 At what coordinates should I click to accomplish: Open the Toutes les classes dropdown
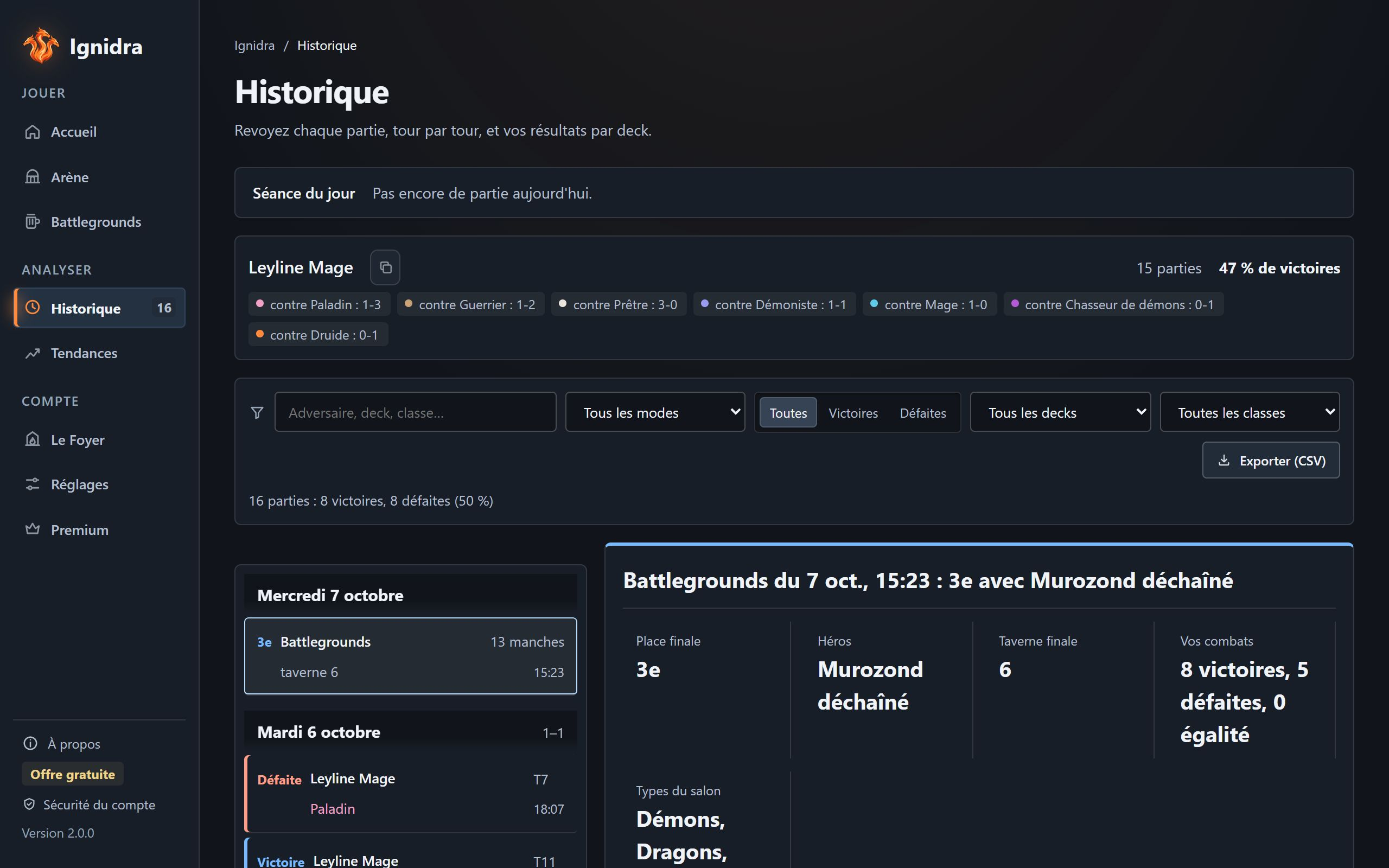pyautogui.click(x=1250, y=412)
